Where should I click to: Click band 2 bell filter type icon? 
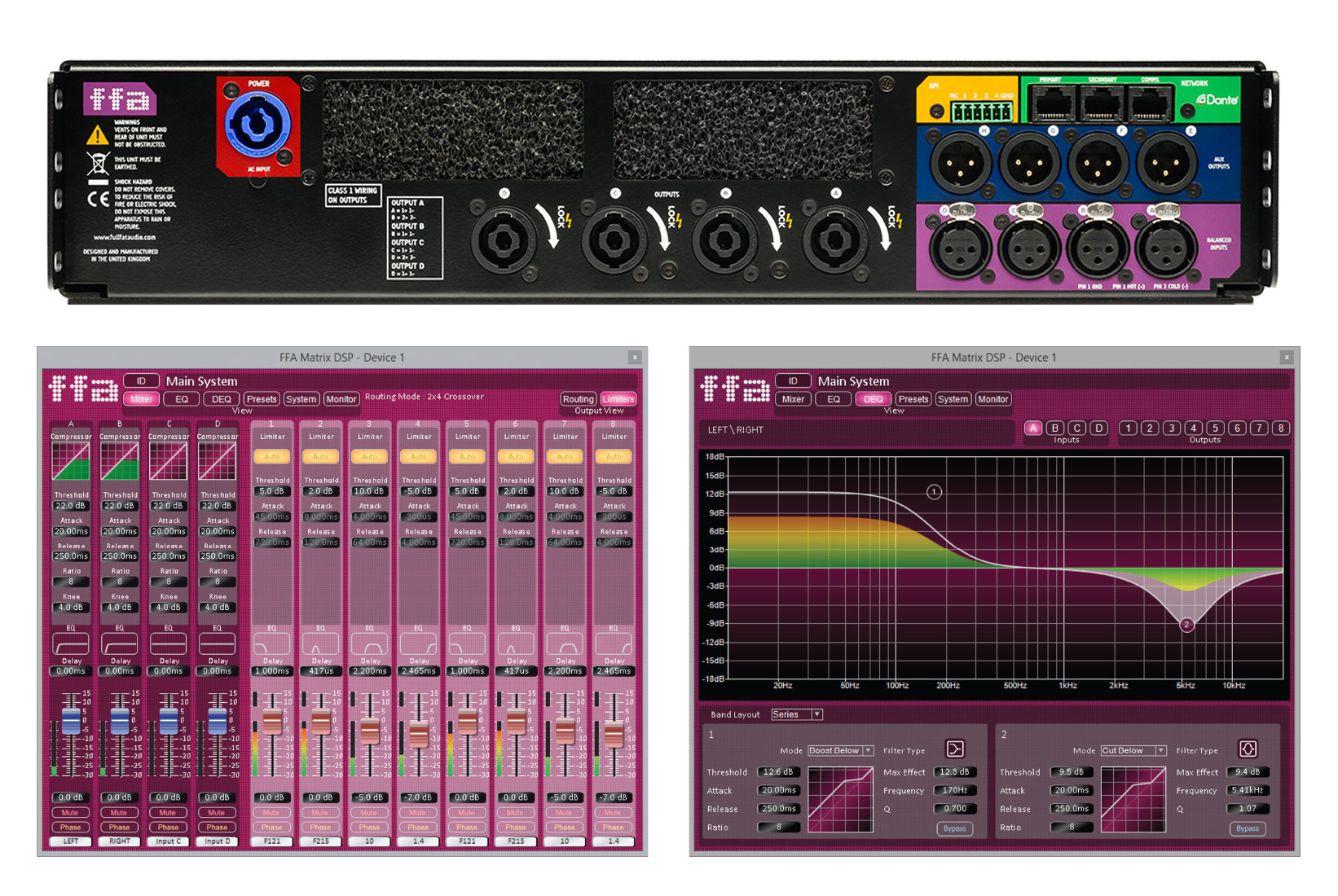[1247, 749]
